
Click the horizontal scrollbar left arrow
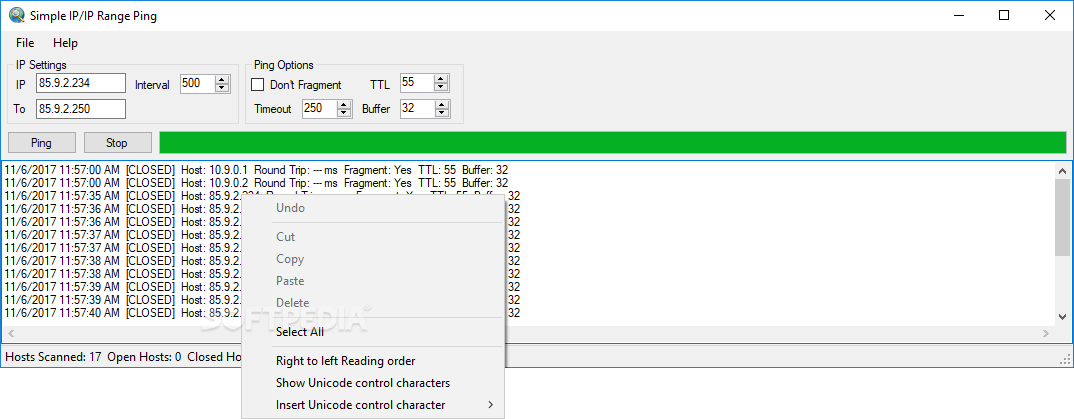pyautogui.click(x=10, y=333)
